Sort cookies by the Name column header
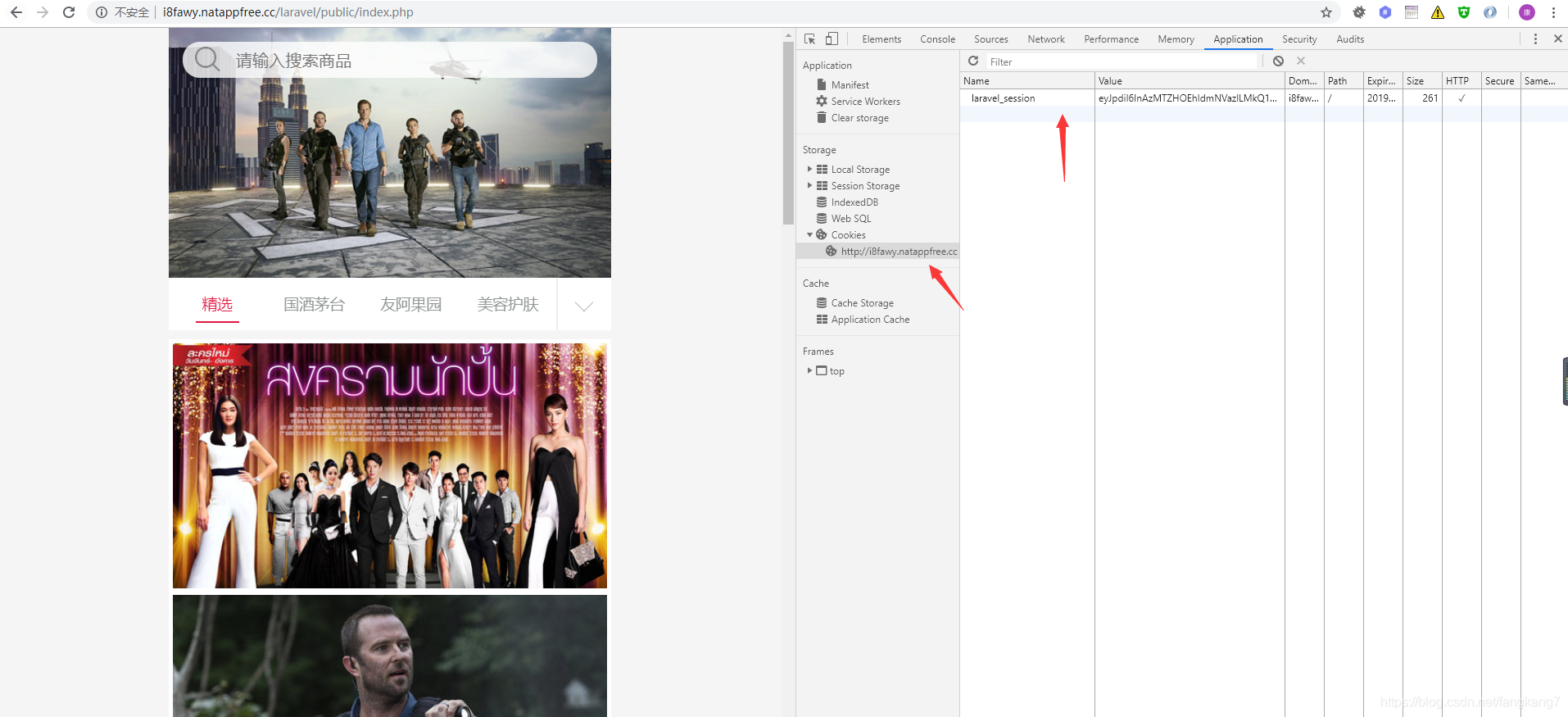The height and width of the screenshot is (717, 1568). pyautogui.click(x=1027, y=80)
